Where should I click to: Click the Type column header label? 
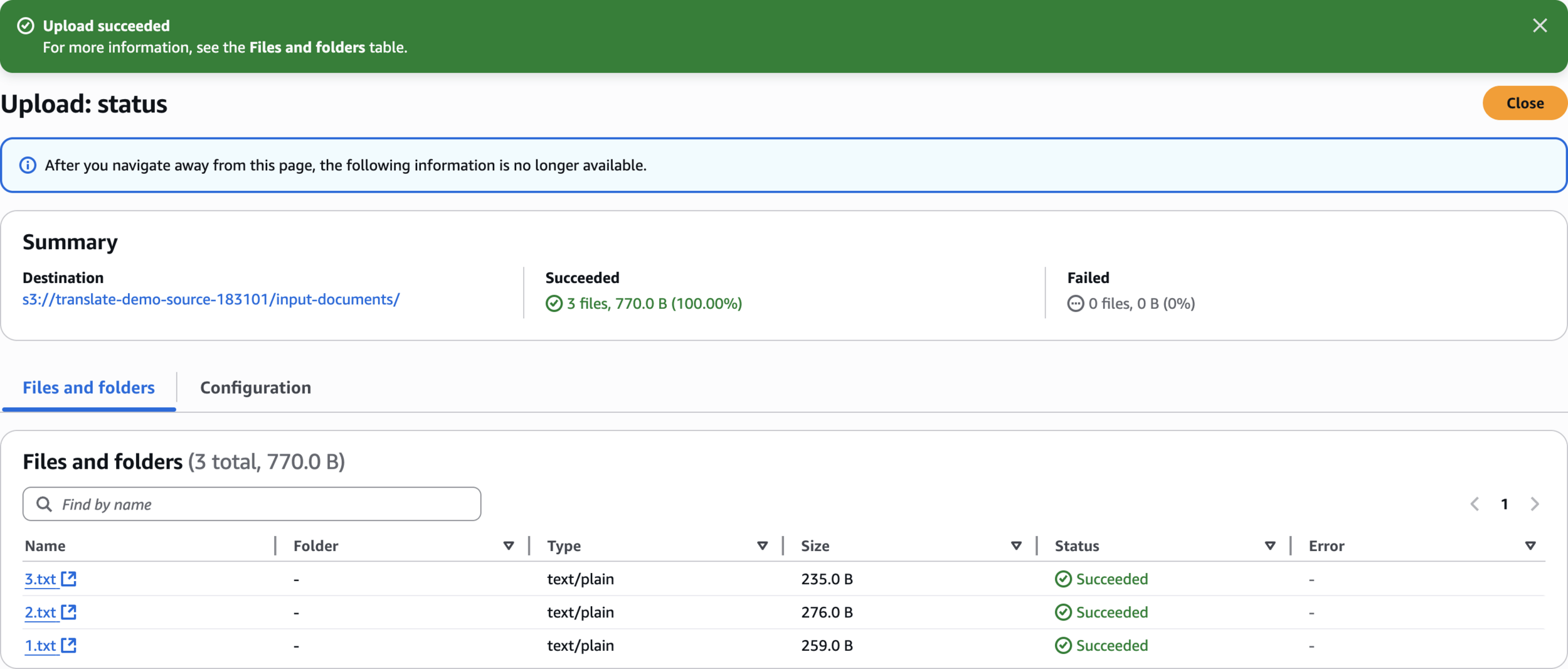pos(564,546)
